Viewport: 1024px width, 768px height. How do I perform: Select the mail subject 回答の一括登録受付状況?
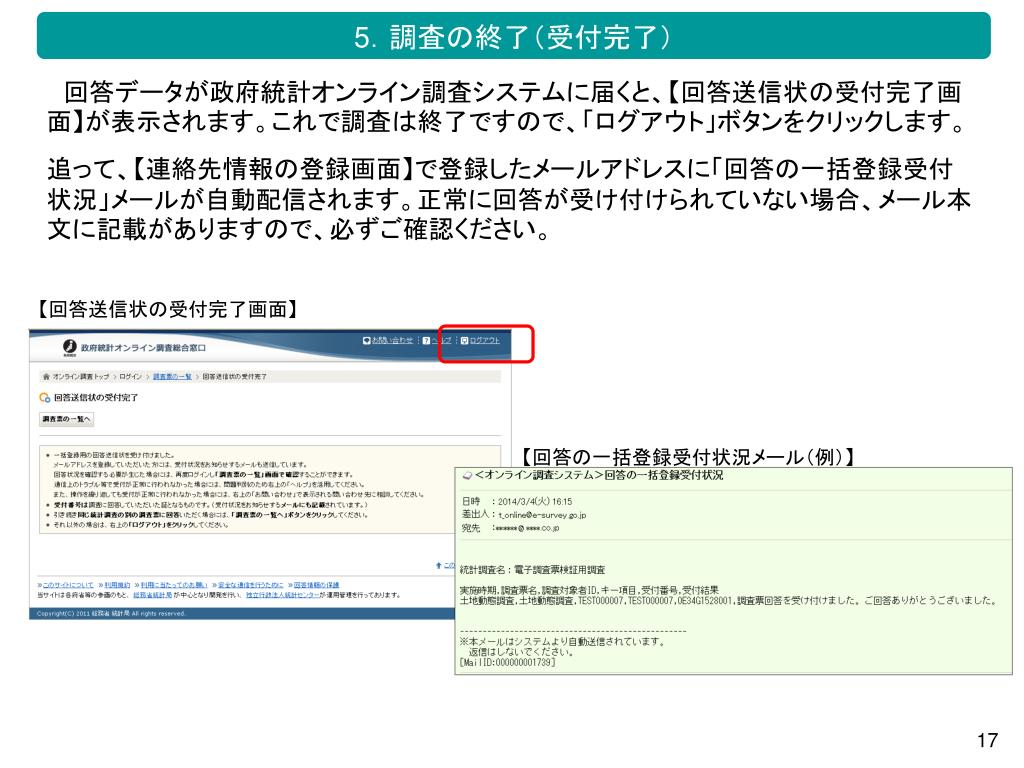click(664, 475)
